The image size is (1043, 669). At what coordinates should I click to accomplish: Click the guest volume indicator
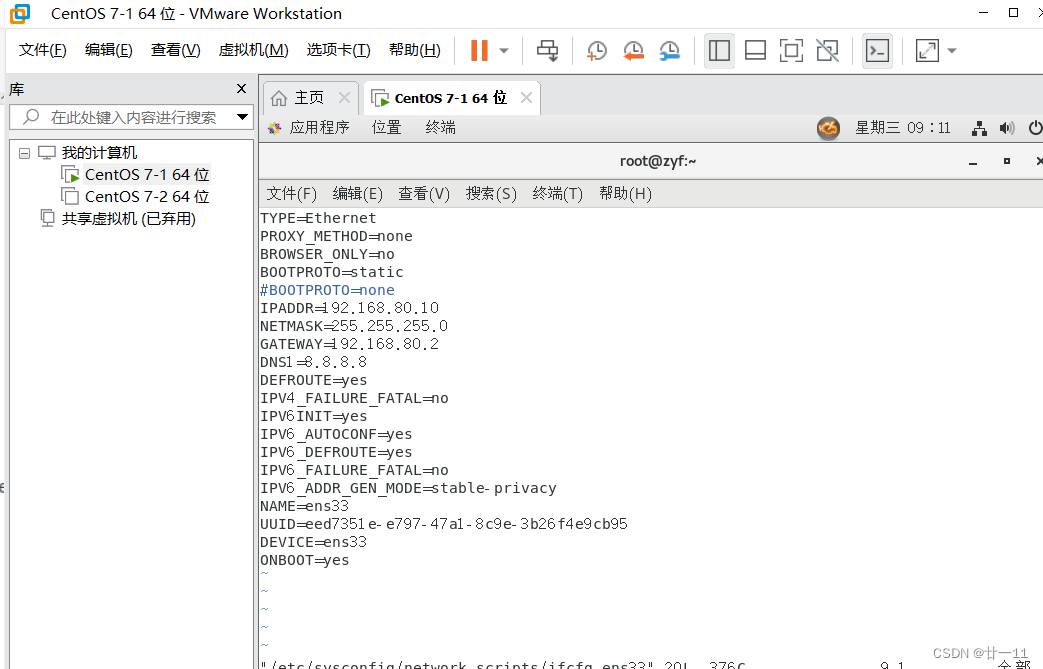click(x=1007, y=127)
